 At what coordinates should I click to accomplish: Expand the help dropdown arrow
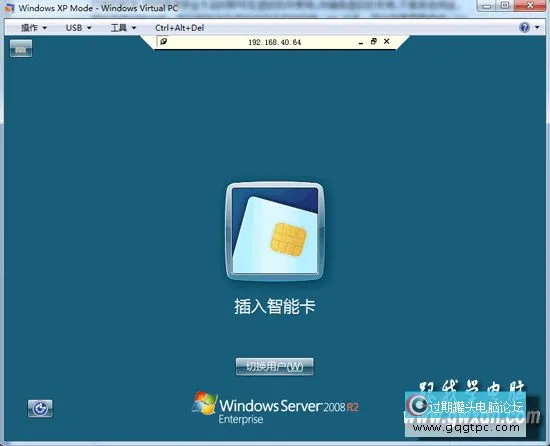click(x=537, y=27)
